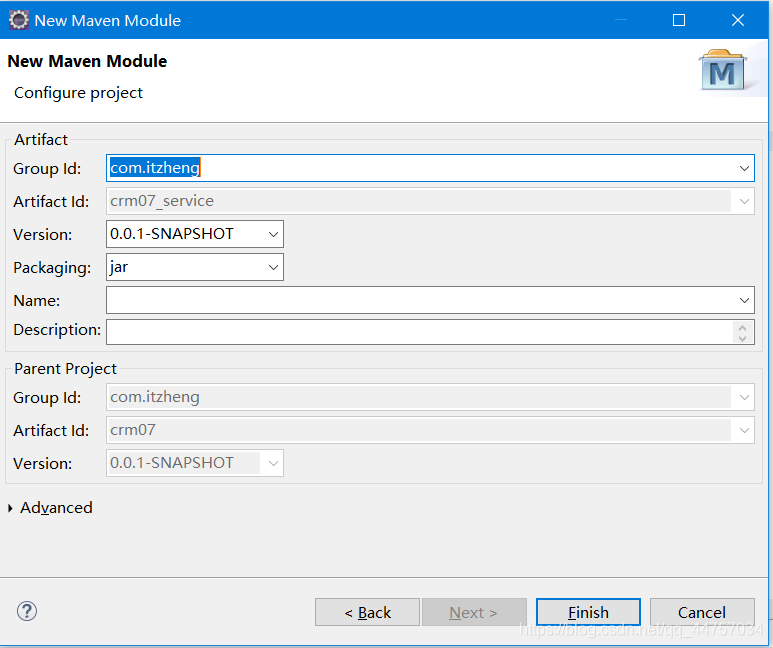The height and width of the screenshot is (648, 773).
Task: Open the Name field dropdown arrow
Action: click(x=744, y=300)
